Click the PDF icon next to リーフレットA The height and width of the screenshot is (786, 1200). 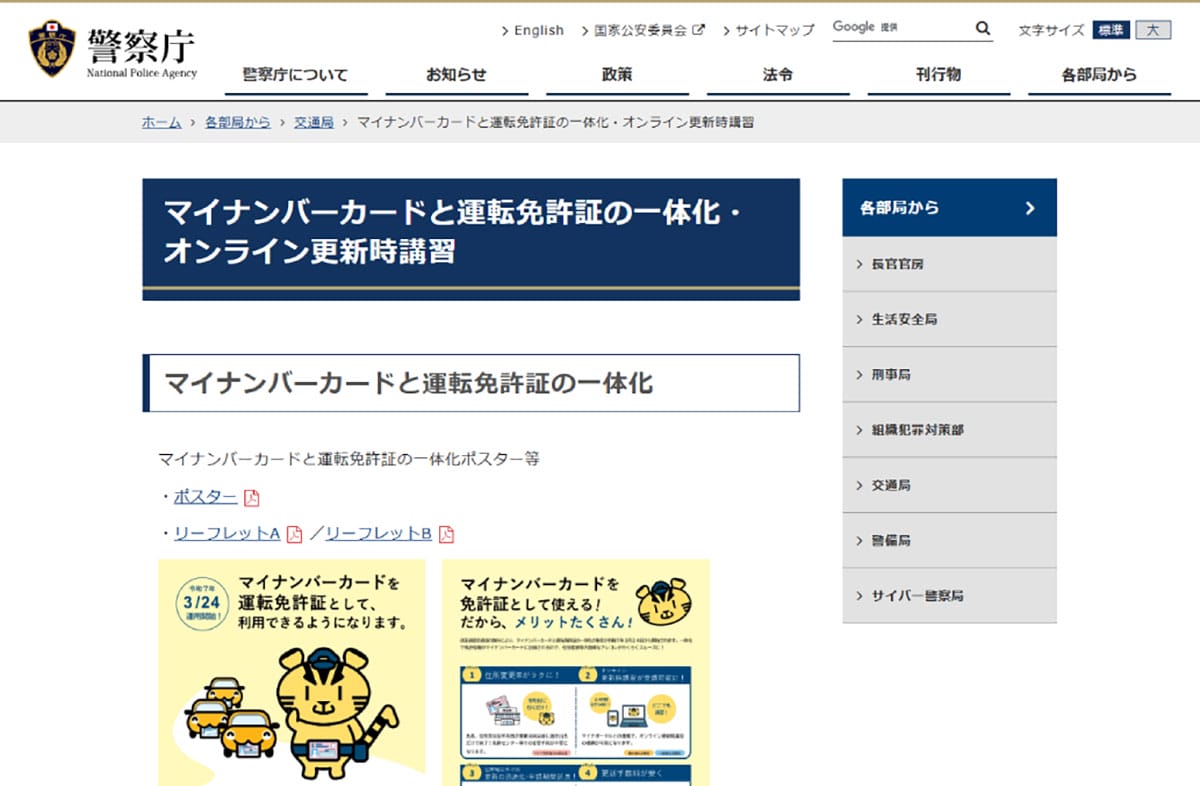coord(294,534)
